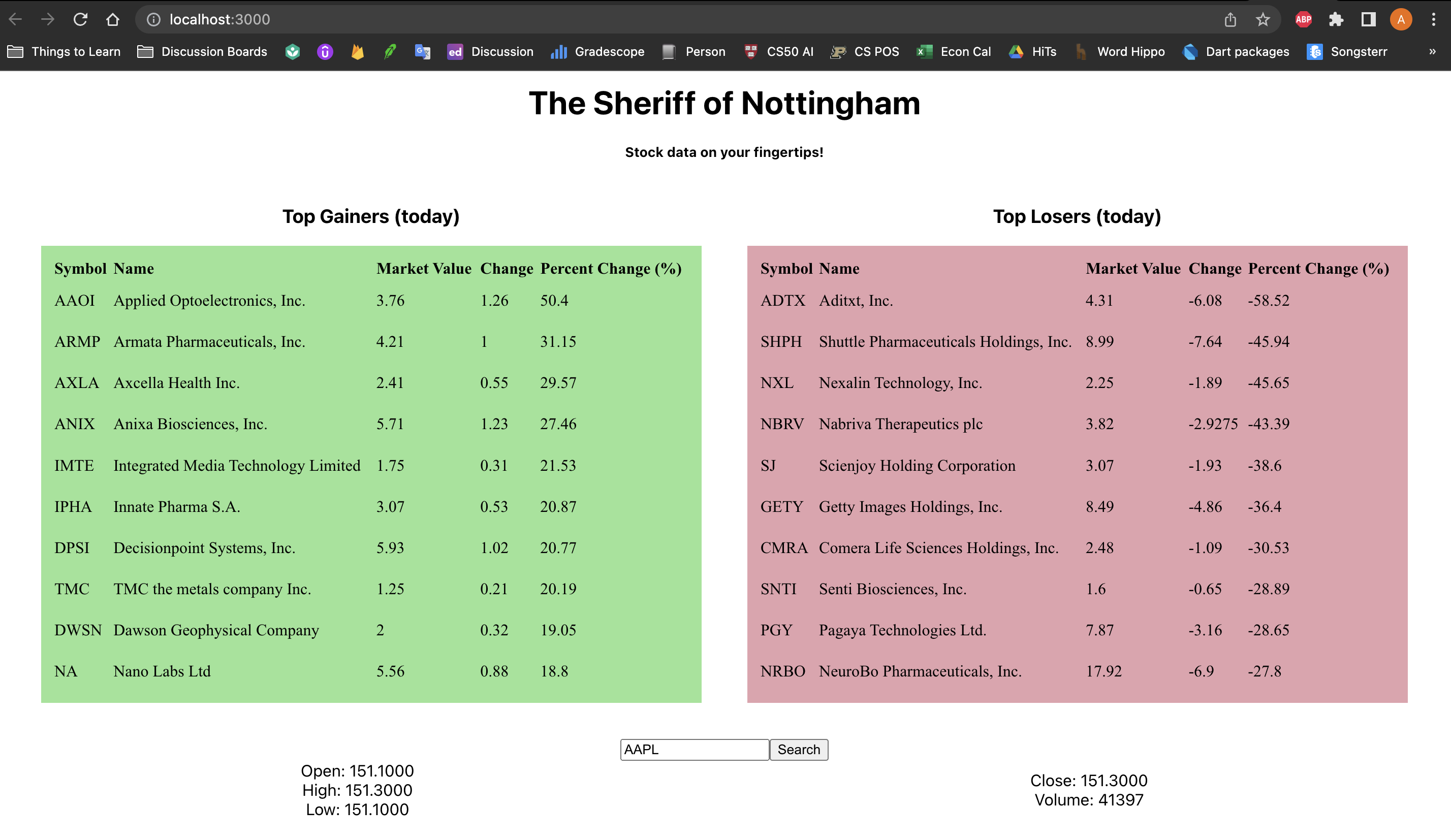This screenshot has height=840, width=1451.
Task: Reload the page with the refresh icon
Action: click(80, 20)
